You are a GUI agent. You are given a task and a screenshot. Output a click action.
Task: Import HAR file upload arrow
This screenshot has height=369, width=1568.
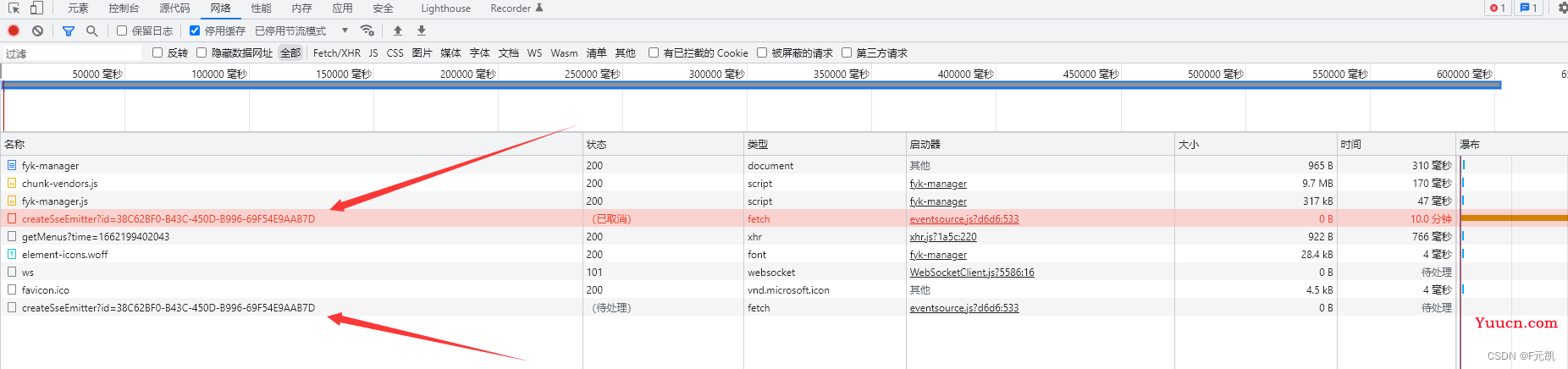[x=398, y=30]
